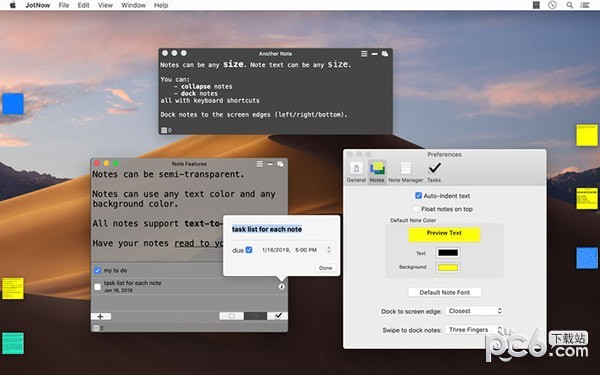Open the teal docked note on left edge
The width and height of the screenshot is (600, 375).
(13, 343)
